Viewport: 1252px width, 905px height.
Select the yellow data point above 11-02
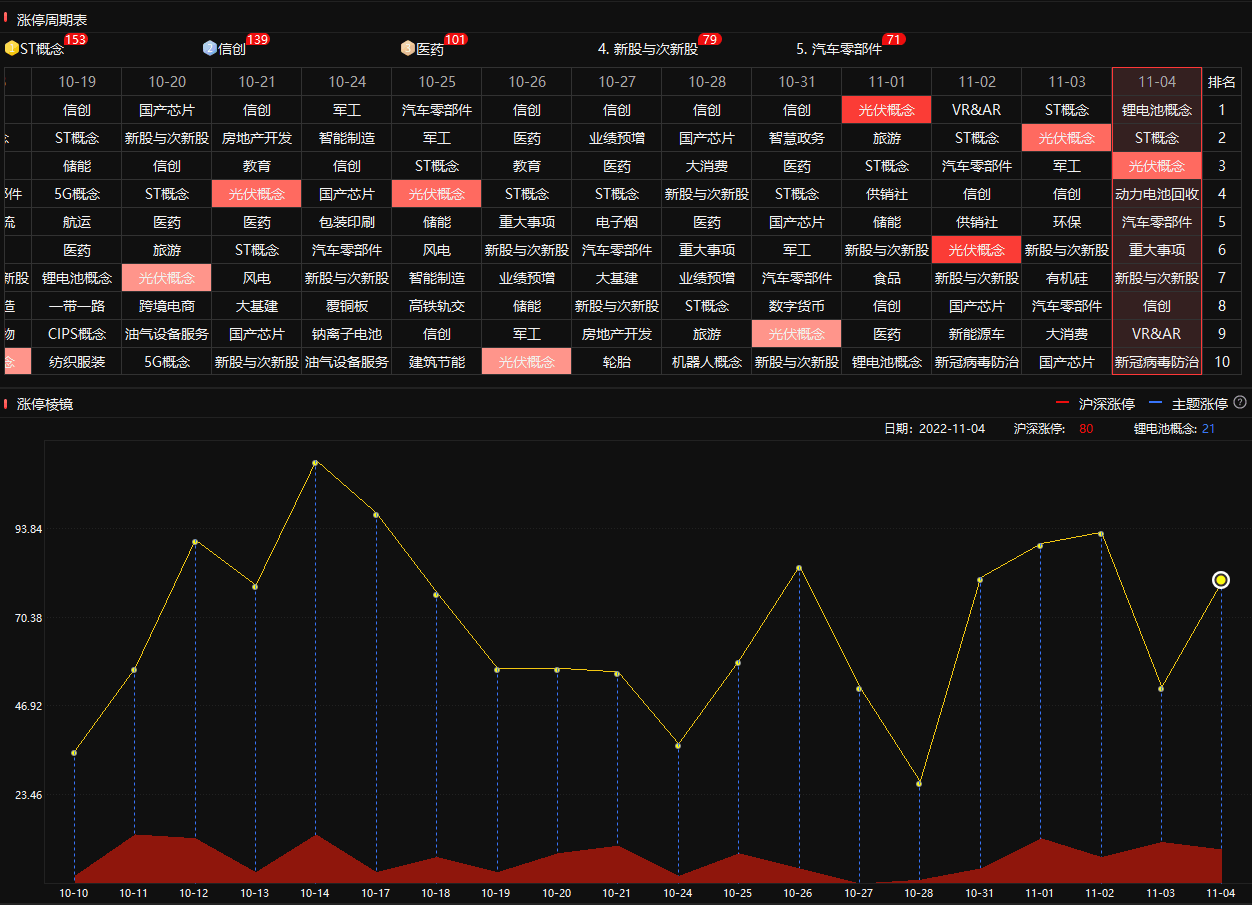point(1101,533)
